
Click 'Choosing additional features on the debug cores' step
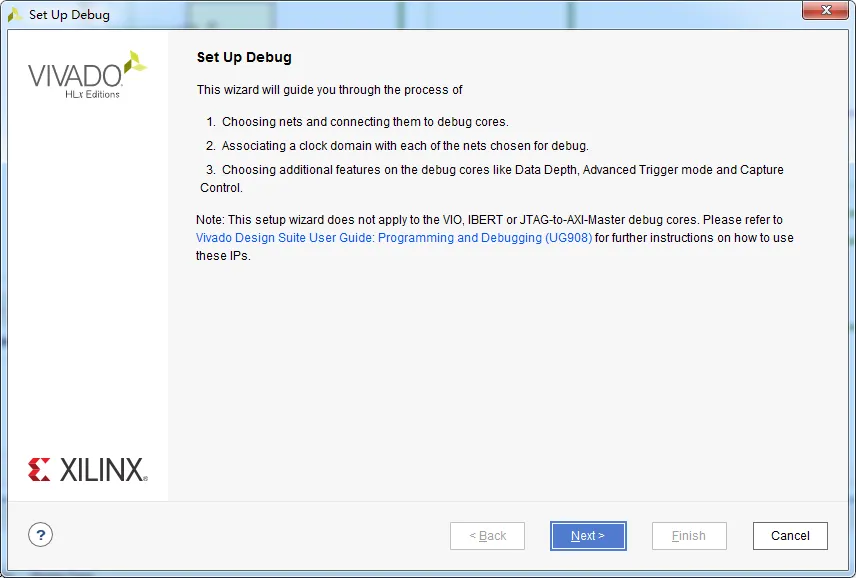click(x=492, y=178)
